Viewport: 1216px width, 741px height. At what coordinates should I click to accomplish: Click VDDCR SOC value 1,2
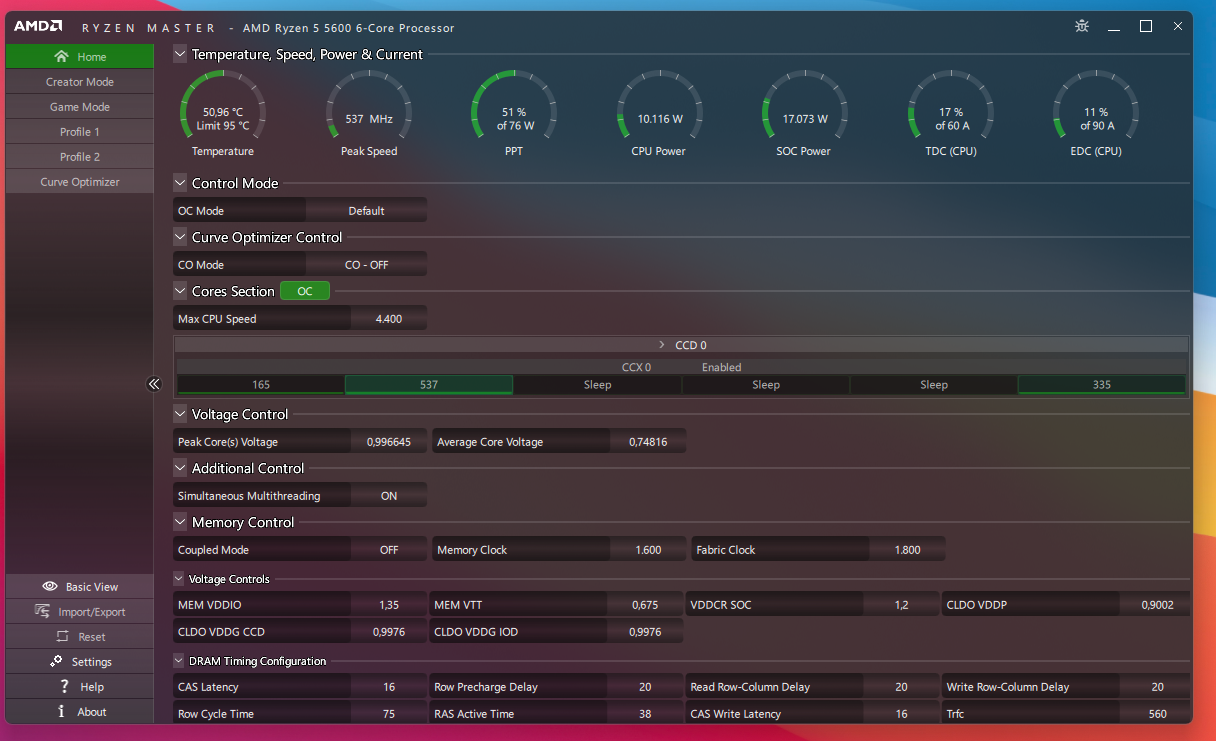[901, 605]
